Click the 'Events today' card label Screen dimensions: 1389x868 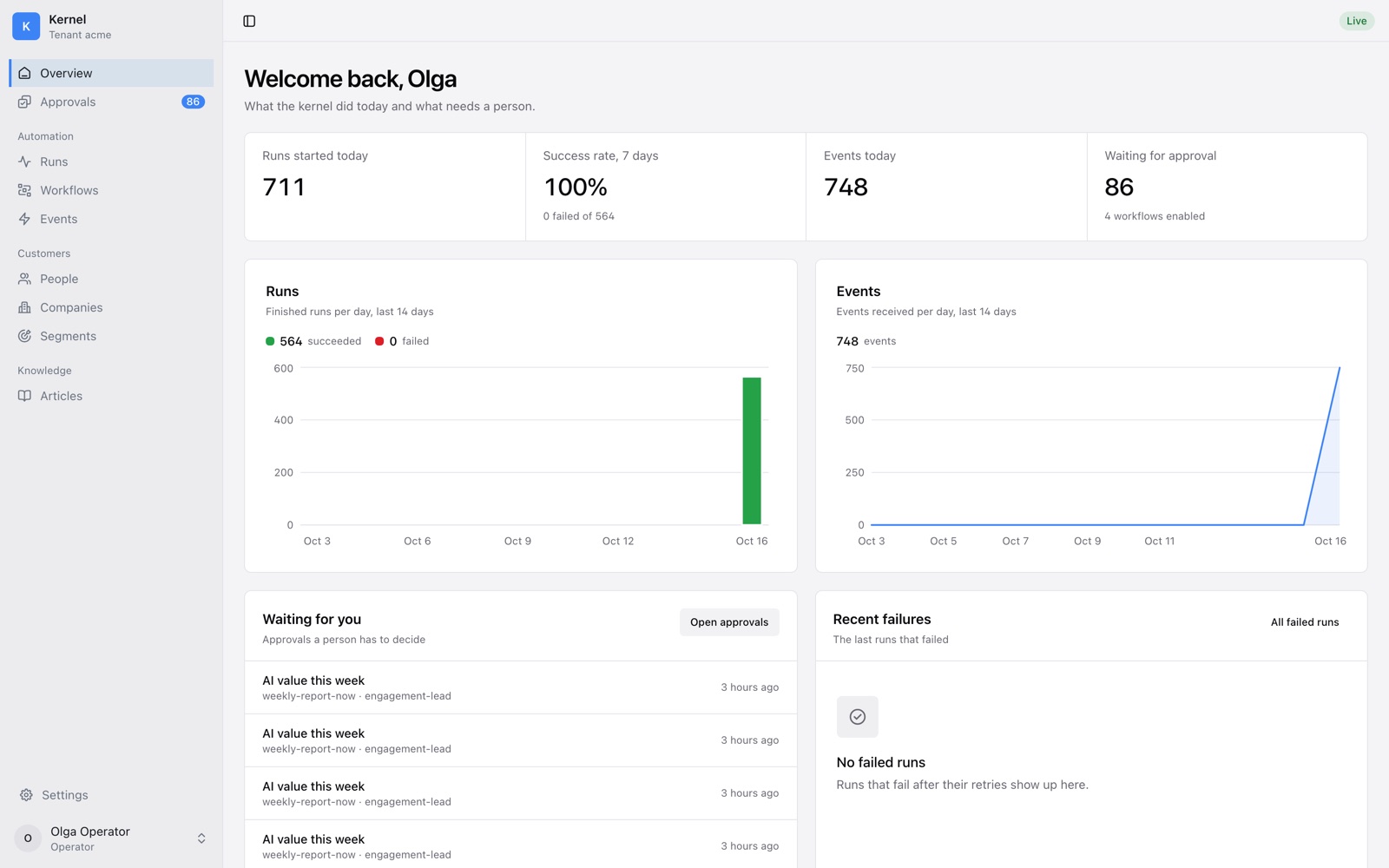tap(859, 156)
